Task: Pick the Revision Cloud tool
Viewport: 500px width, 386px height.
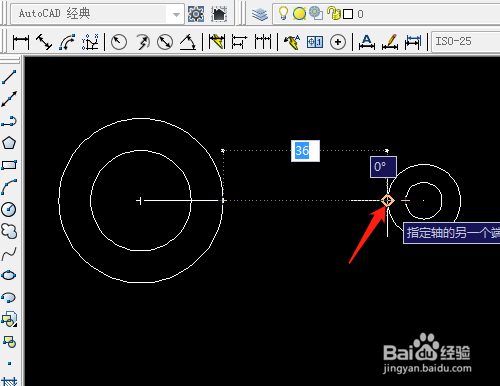Action: point(9,231)
